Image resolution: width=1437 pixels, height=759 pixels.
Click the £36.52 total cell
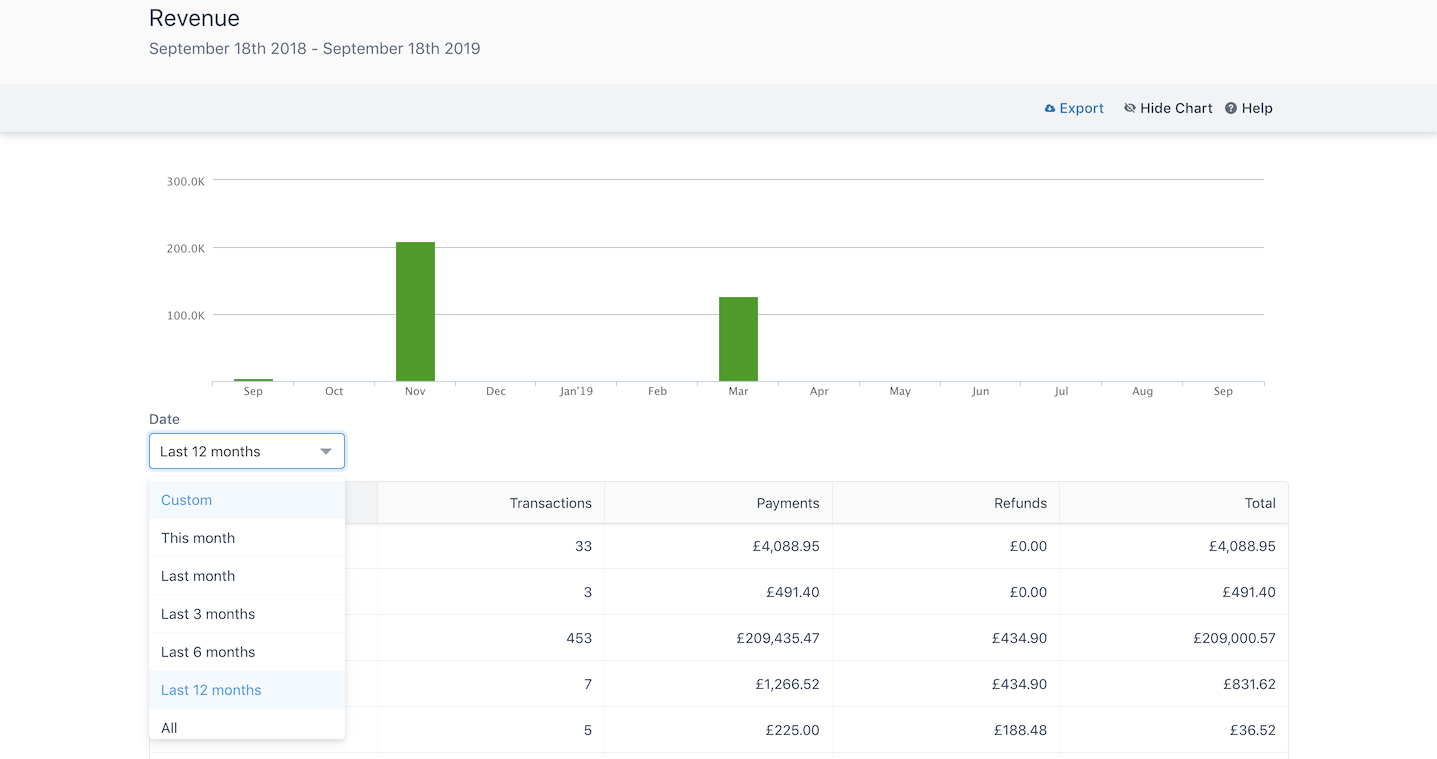tap(1174, 730)
